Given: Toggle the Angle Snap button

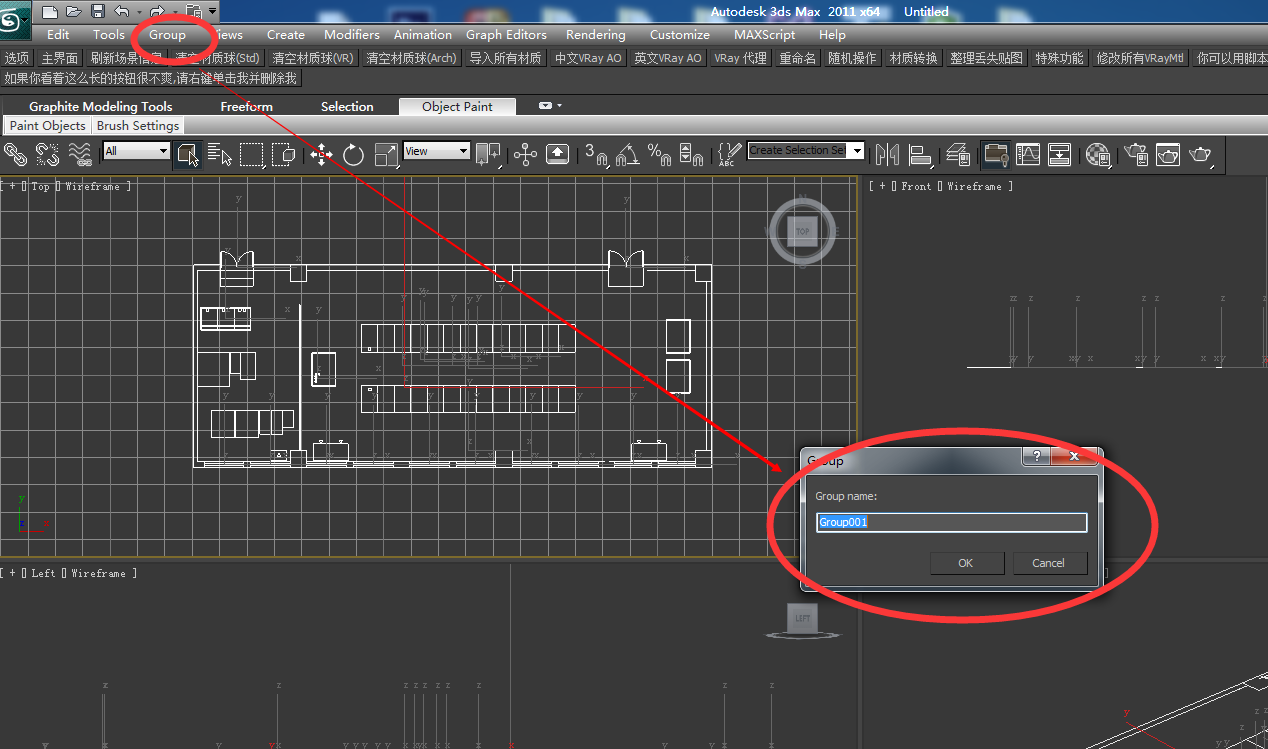Looking at the screenshot, I should coord(626,154).
